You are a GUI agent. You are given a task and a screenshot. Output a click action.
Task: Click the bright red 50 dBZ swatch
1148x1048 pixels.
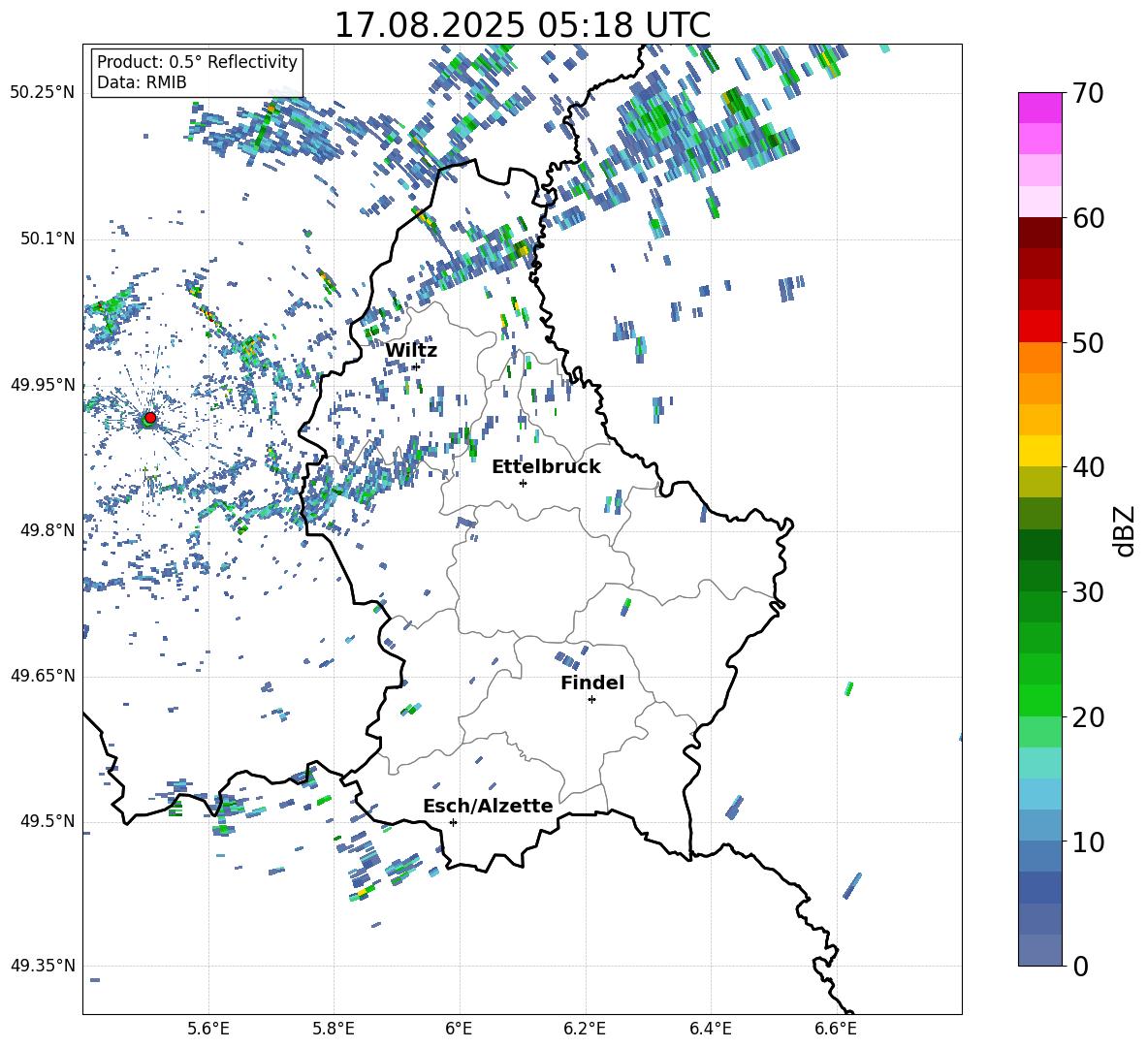1039,327
